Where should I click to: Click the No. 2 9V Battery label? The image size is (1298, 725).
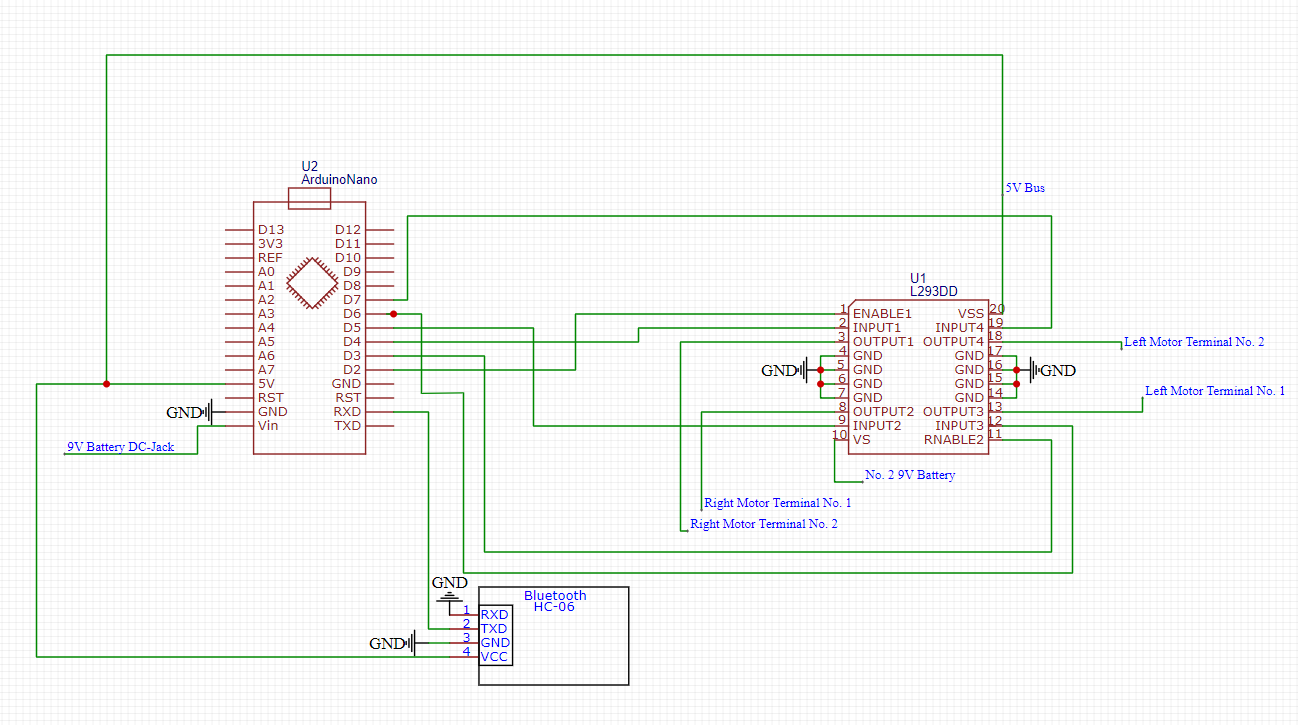pyautogui.click(x=910, y=475)
